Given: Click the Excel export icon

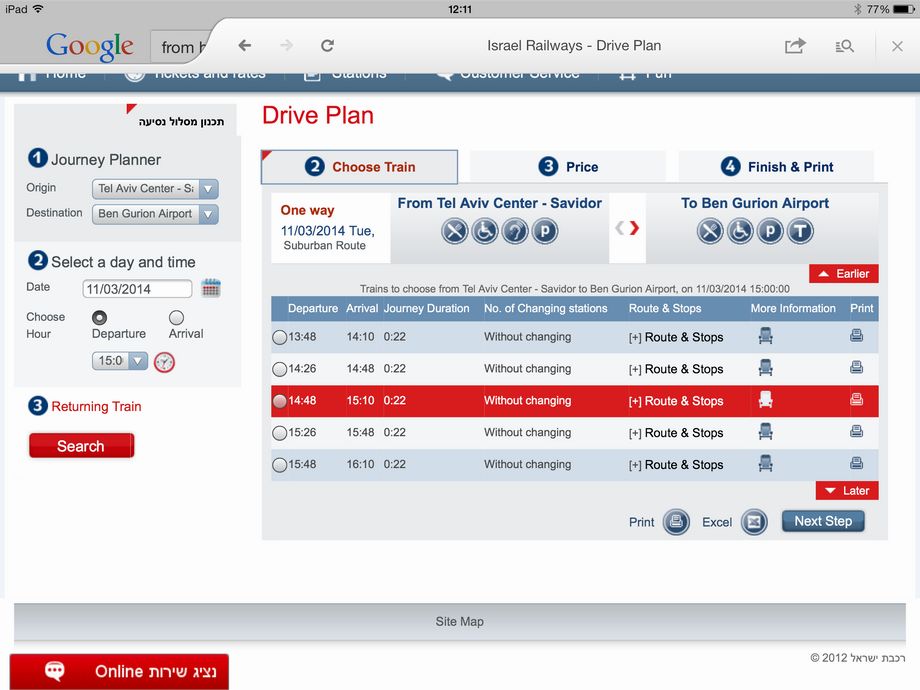Looking at the screenshot, I should click(x=754, y=522).
